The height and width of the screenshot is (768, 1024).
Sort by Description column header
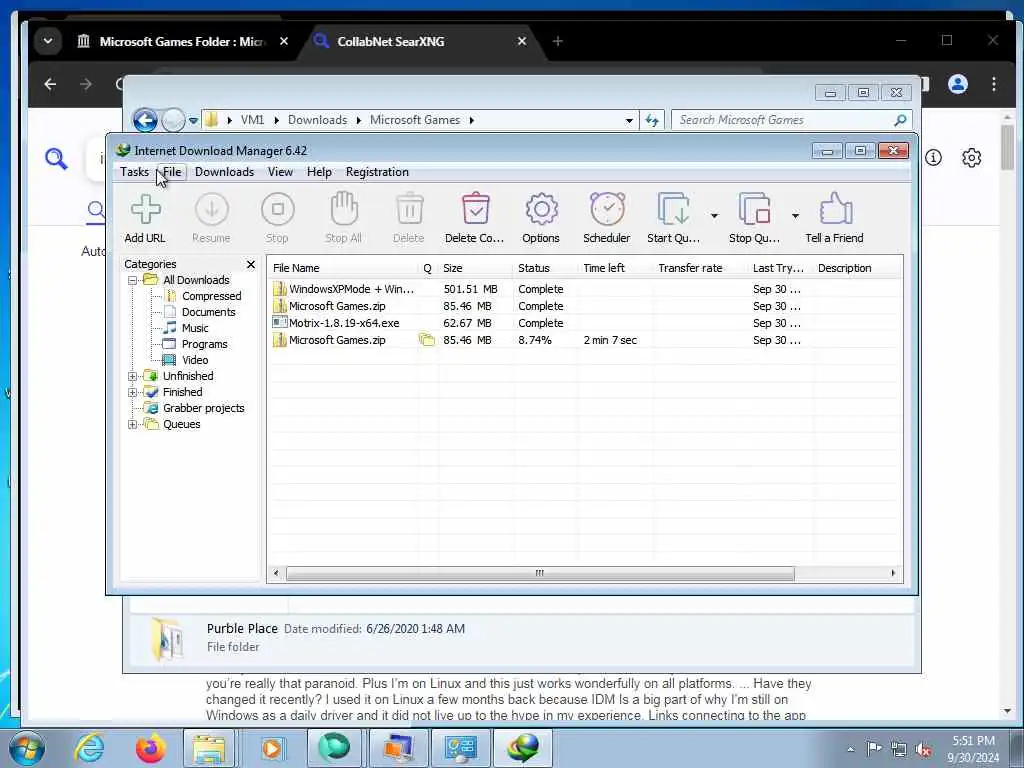857,268
